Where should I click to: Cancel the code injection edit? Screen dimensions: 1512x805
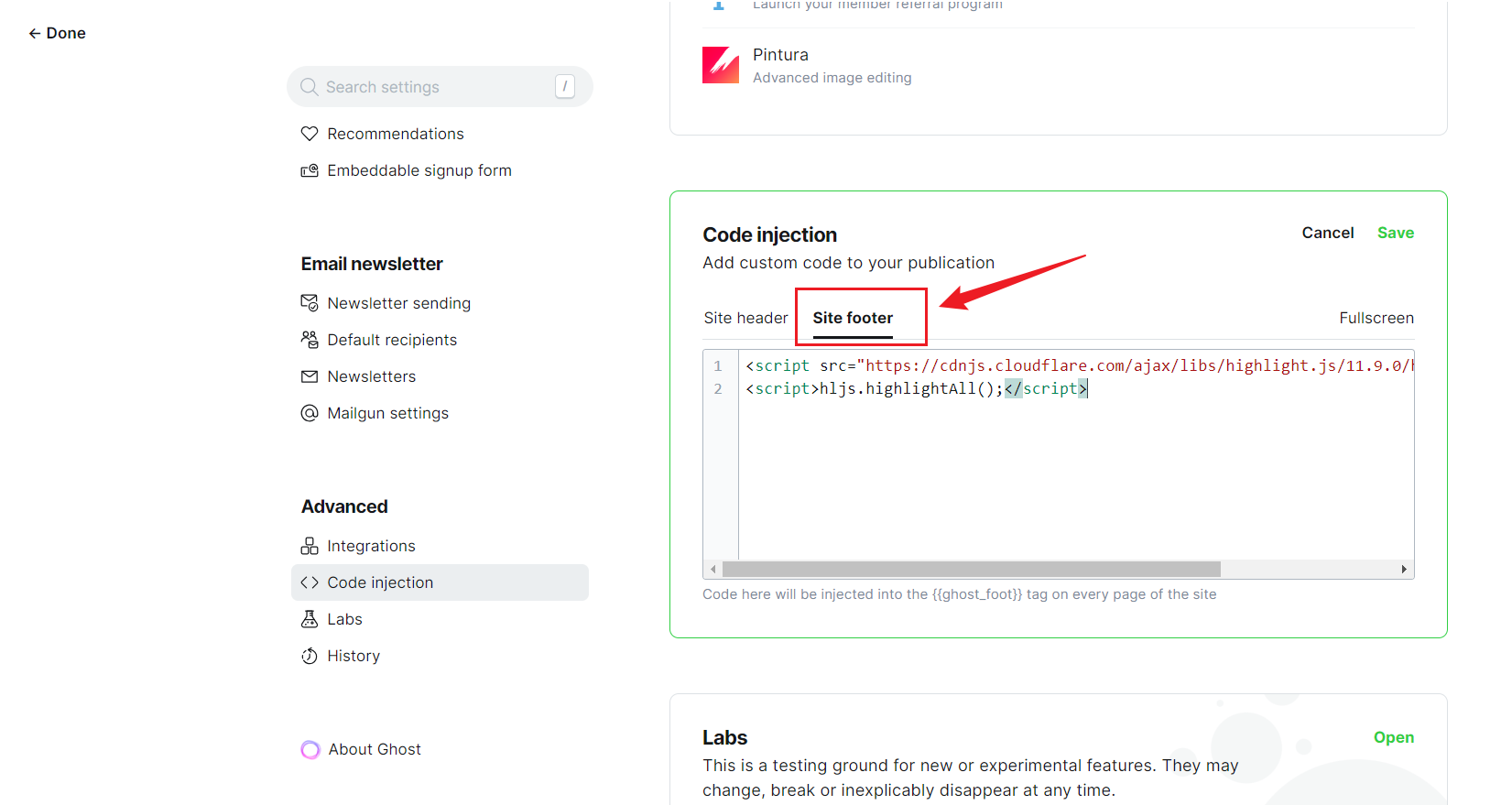pos(1327,233)
